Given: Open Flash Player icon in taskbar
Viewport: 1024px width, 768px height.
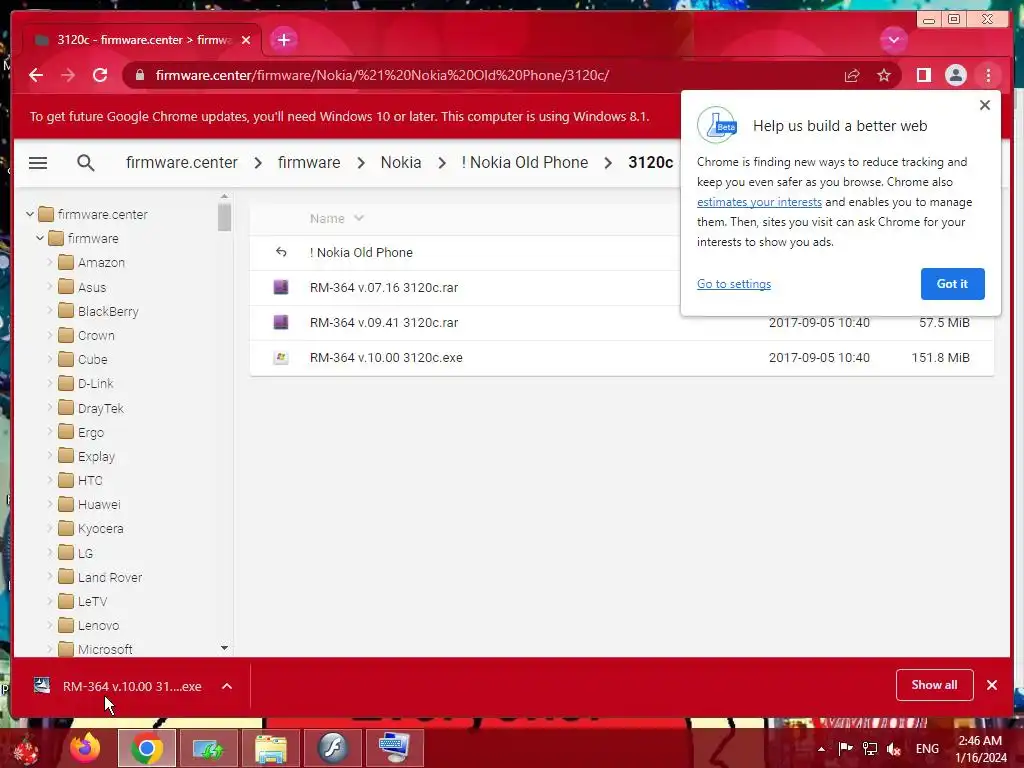Looking at the screenshot, I should click(x=332, y=748).
